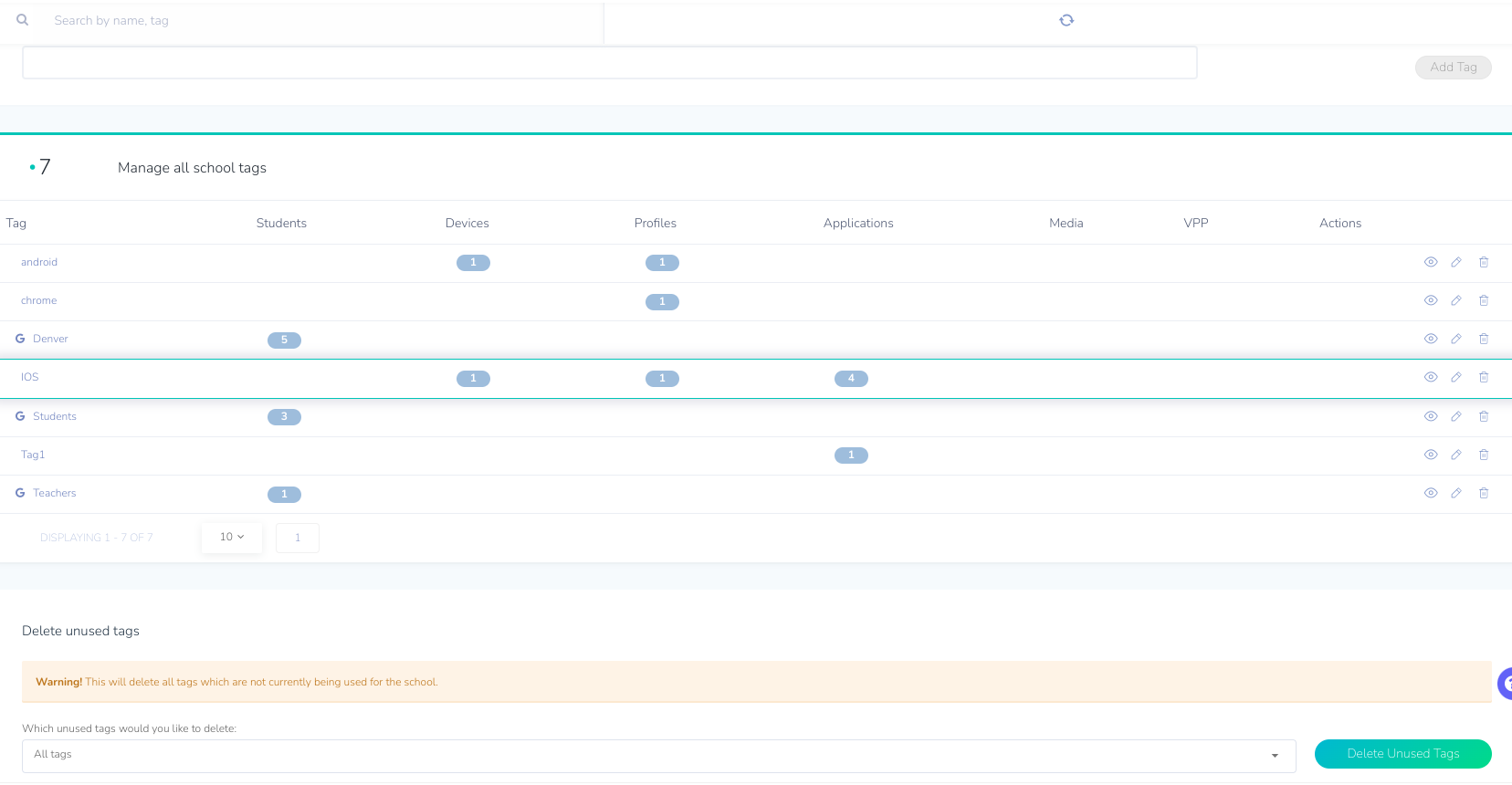
Task: Click IOS Devices count badge
Action: pos(473,378)
